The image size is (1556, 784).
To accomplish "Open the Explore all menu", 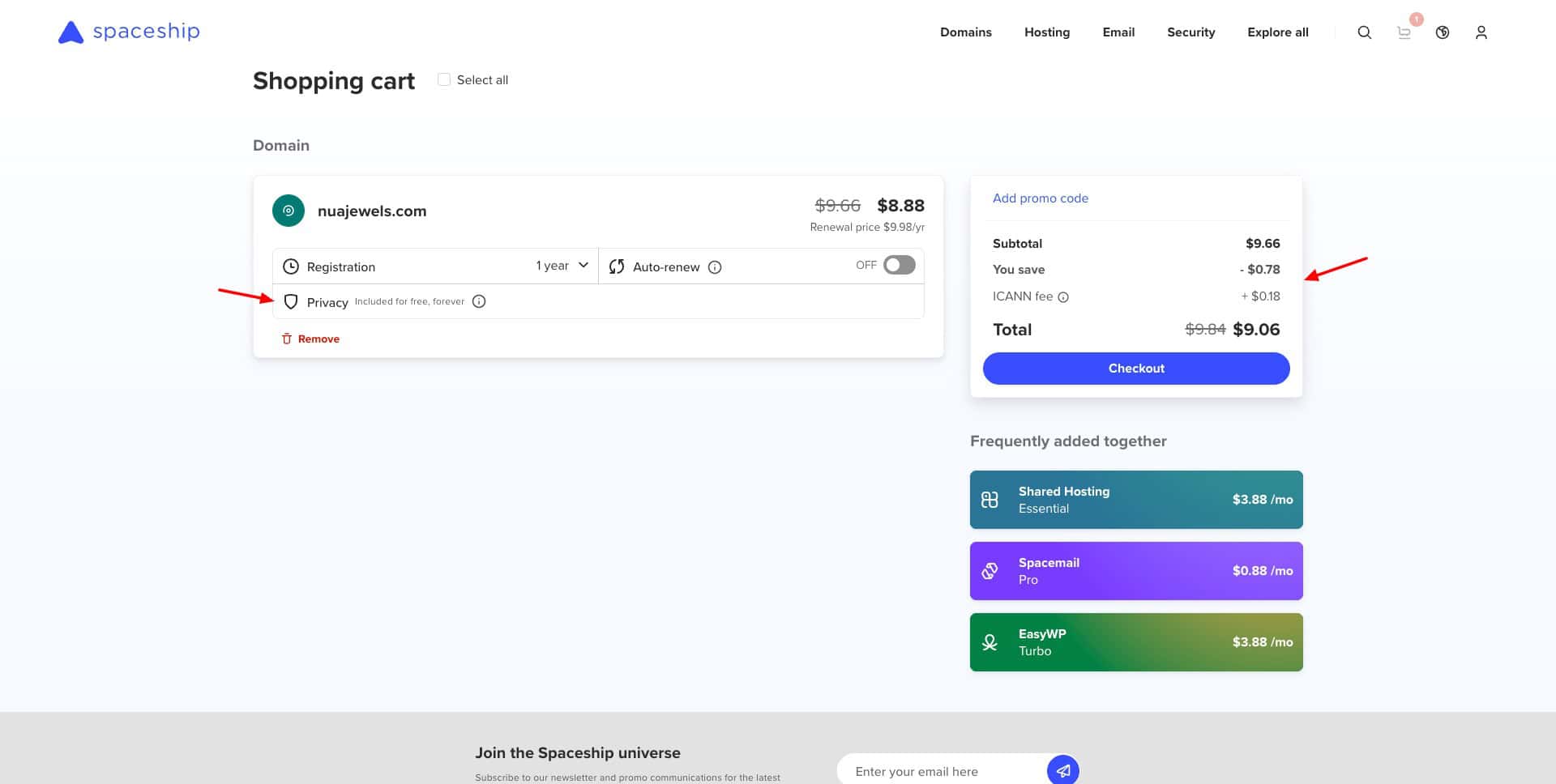I will click(1277, 32).
